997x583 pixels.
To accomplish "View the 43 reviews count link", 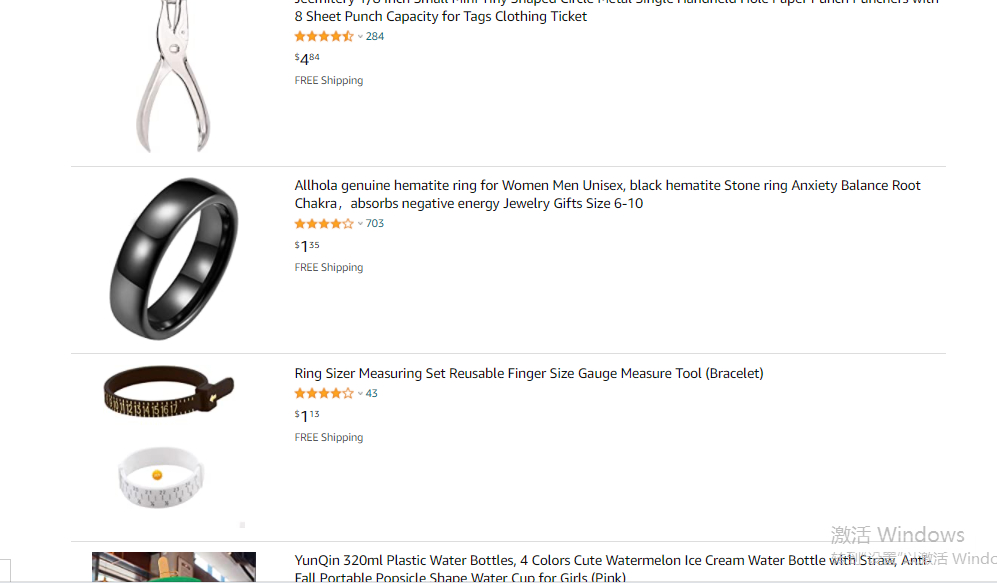I will tap(372, 393).
